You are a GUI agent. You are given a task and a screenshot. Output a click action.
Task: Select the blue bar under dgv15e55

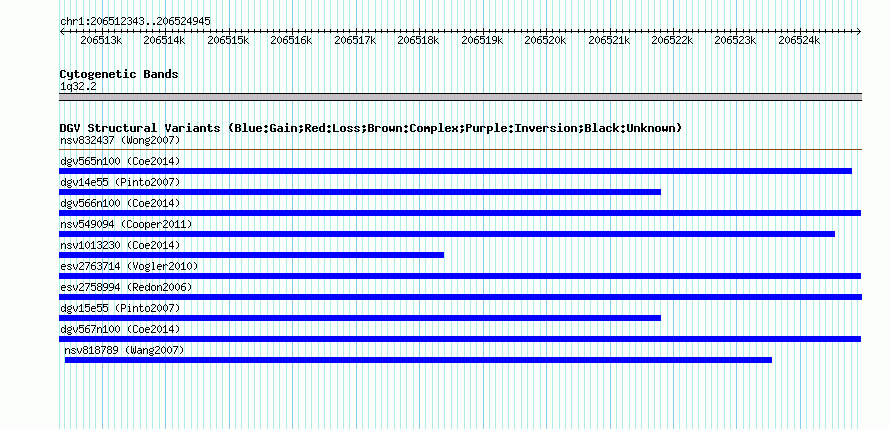360,318
